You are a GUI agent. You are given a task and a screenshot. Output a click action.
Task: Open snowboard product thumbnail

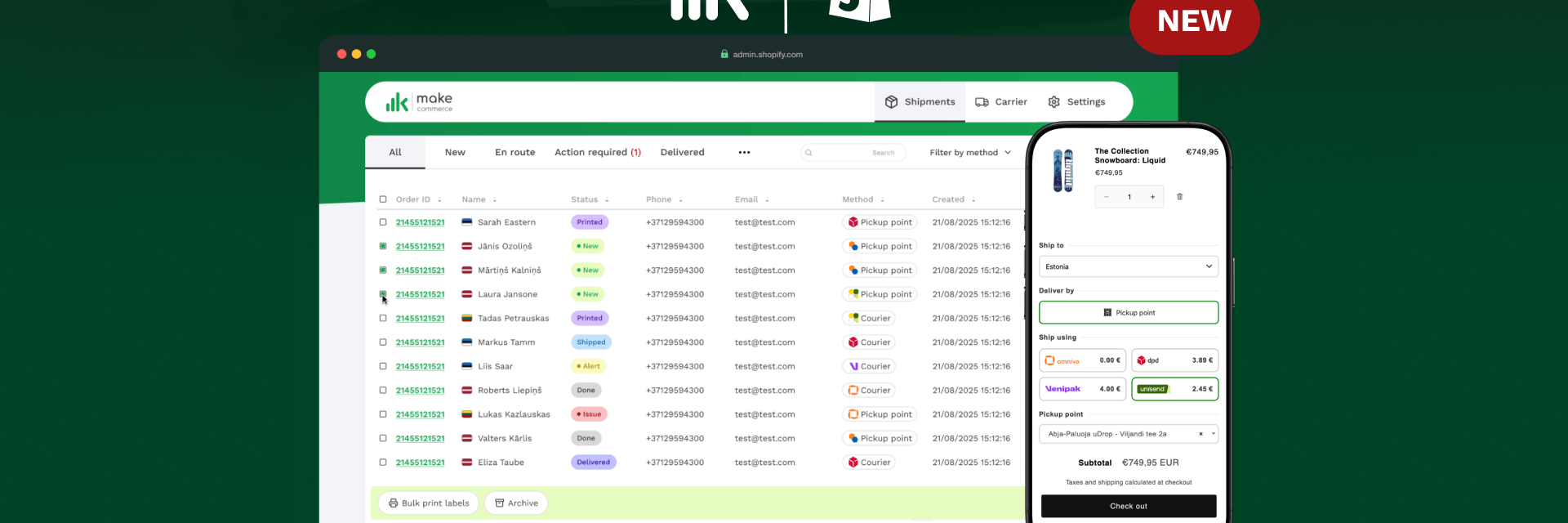click(x=1063, y=171)
